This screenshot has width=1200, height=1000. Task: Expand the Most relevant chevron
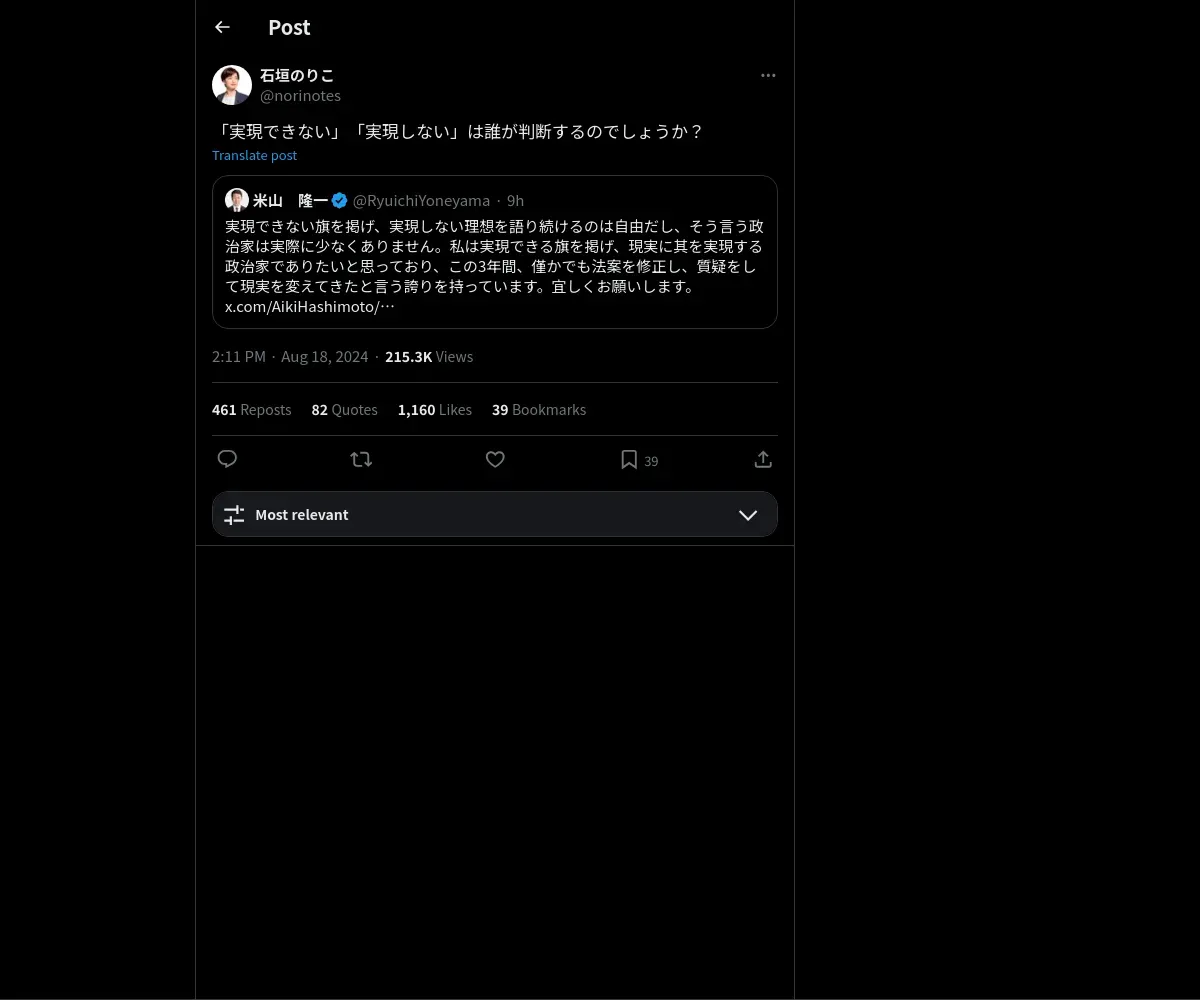click(748, 515)
